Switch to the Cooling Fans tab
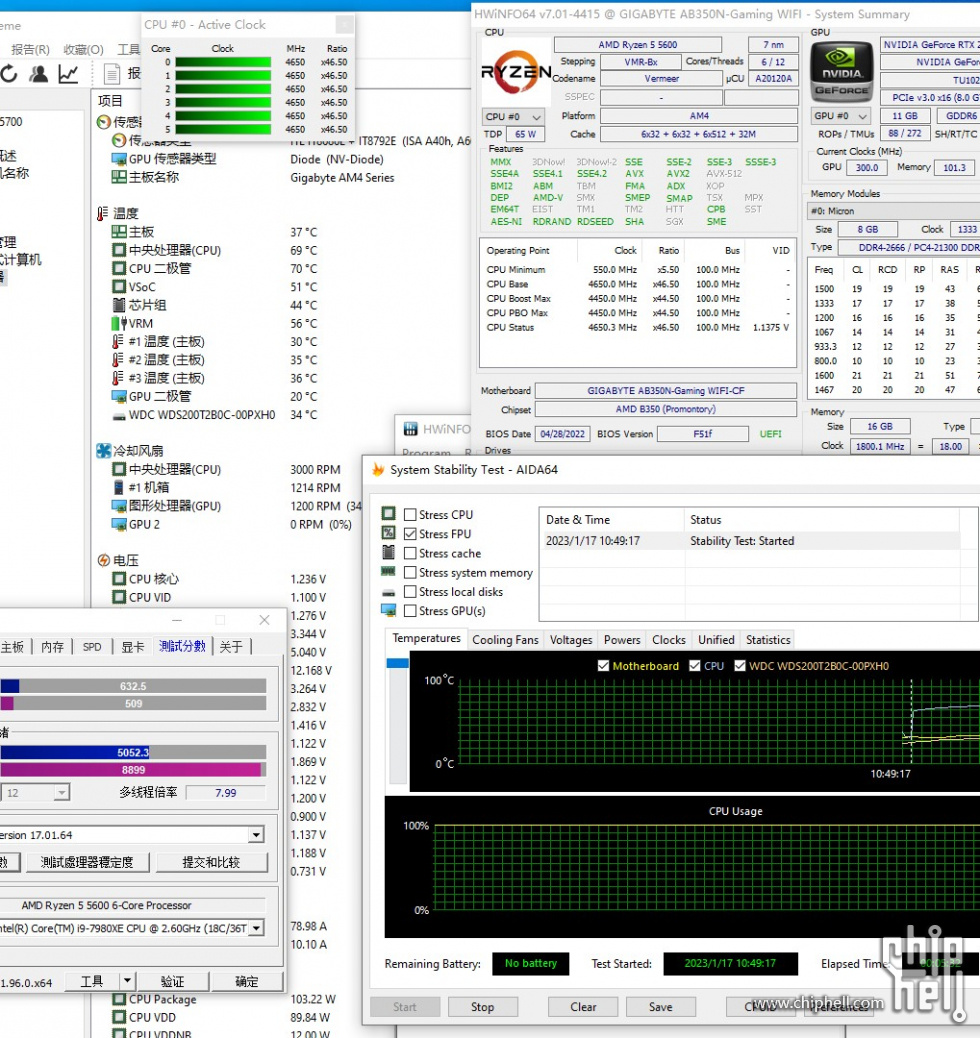 (x=505, y=639)
